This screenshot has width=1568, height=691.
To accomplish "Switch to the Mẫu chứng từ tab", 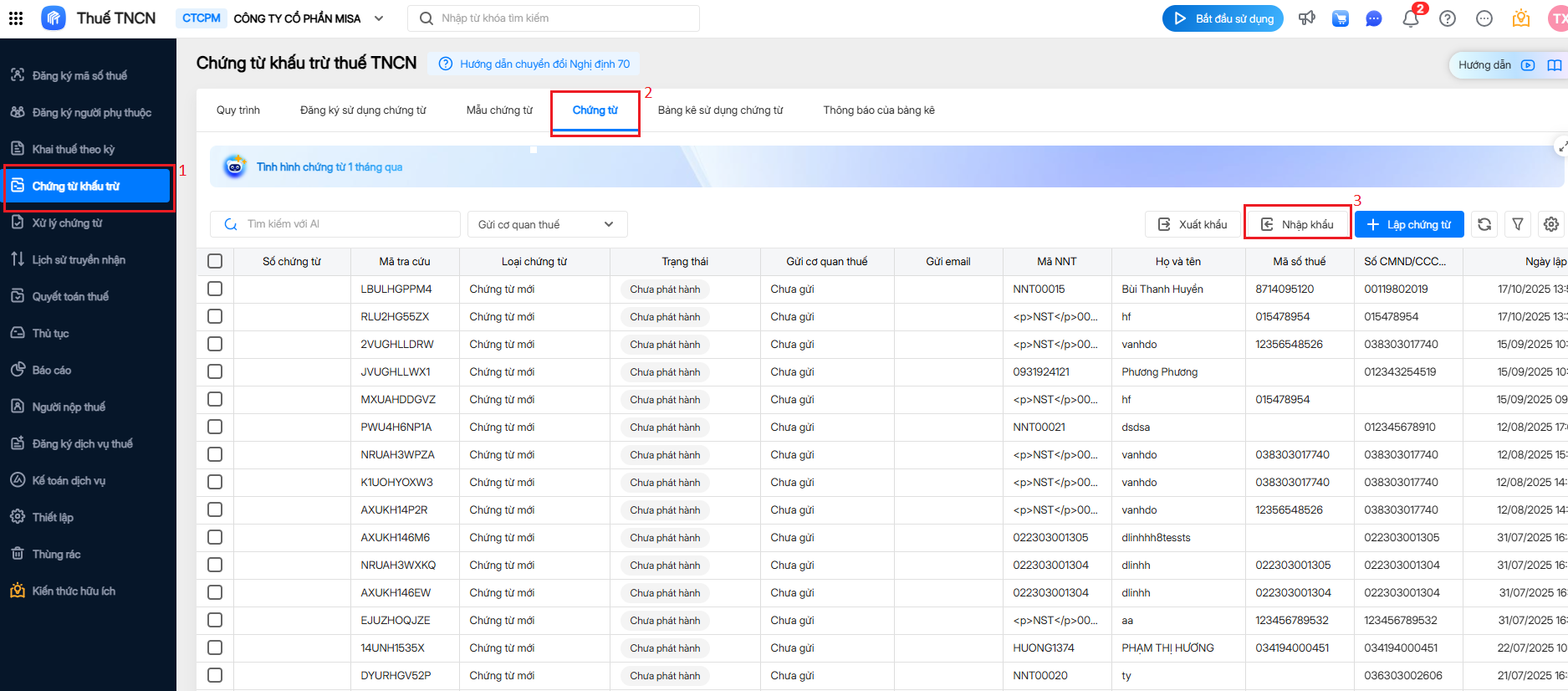I will click(x=499, y=110).
